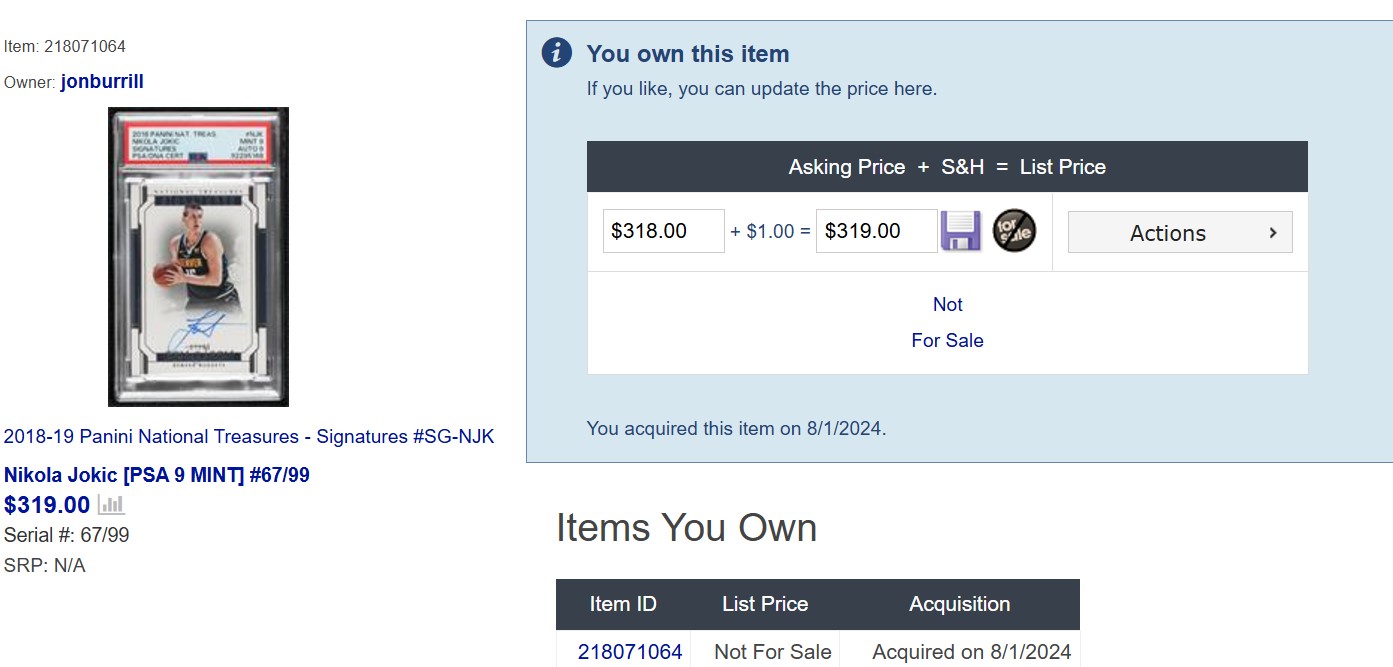
Task: Open owner profile jonburrill
Action: (102, 82)
